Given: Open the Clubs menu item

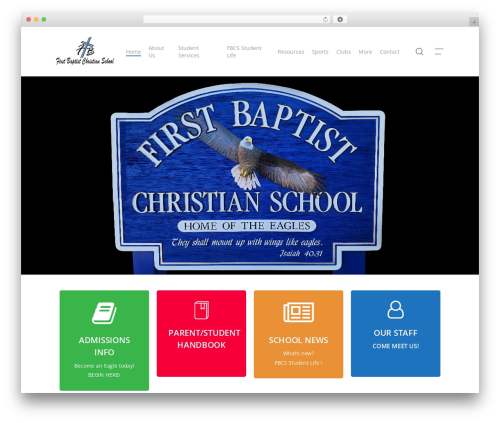Looking at the screenshot, I should click(x=343, y=52).
